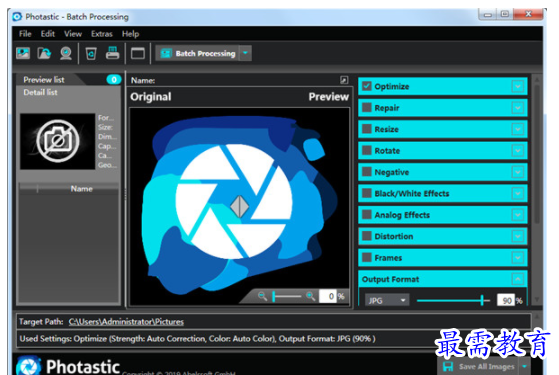The image size is (559, 375).
Task: Click the no-image placeholder thumbnail
Action: [x=57, y=142]
